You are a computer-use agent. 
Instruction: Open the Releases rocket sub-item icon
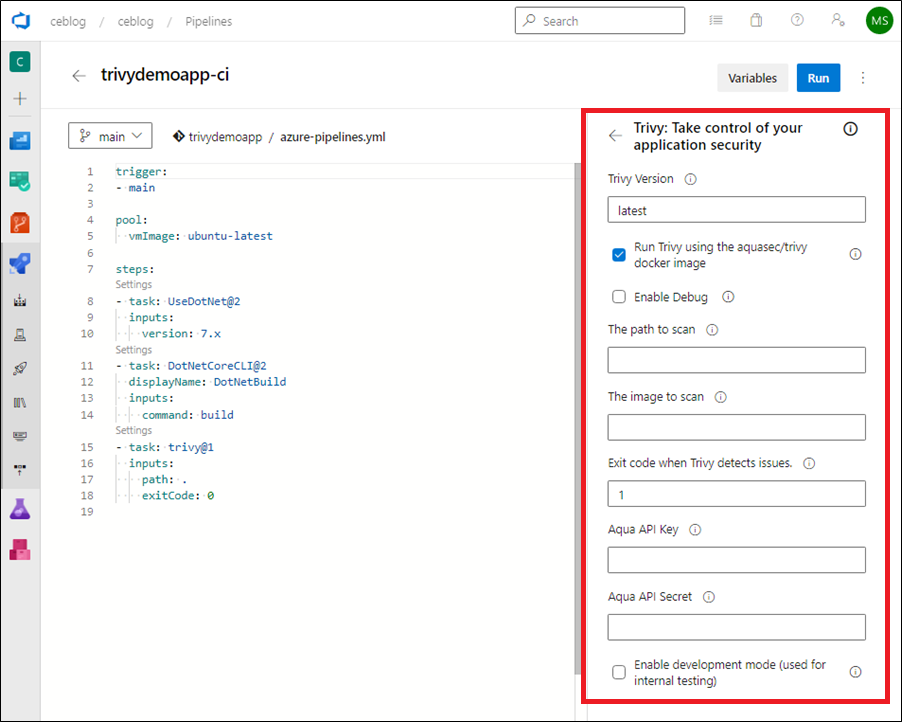20,369
